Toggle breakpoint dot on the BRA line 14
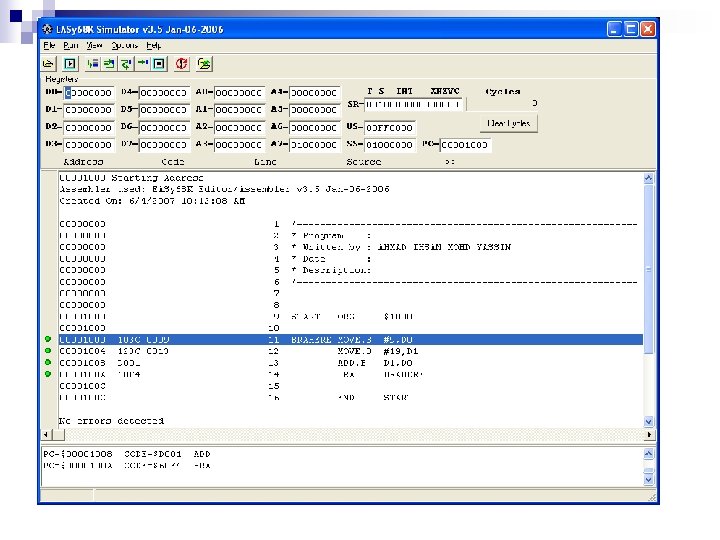The height and width of the screenshot is (540, 720). (x=48, y=374)
